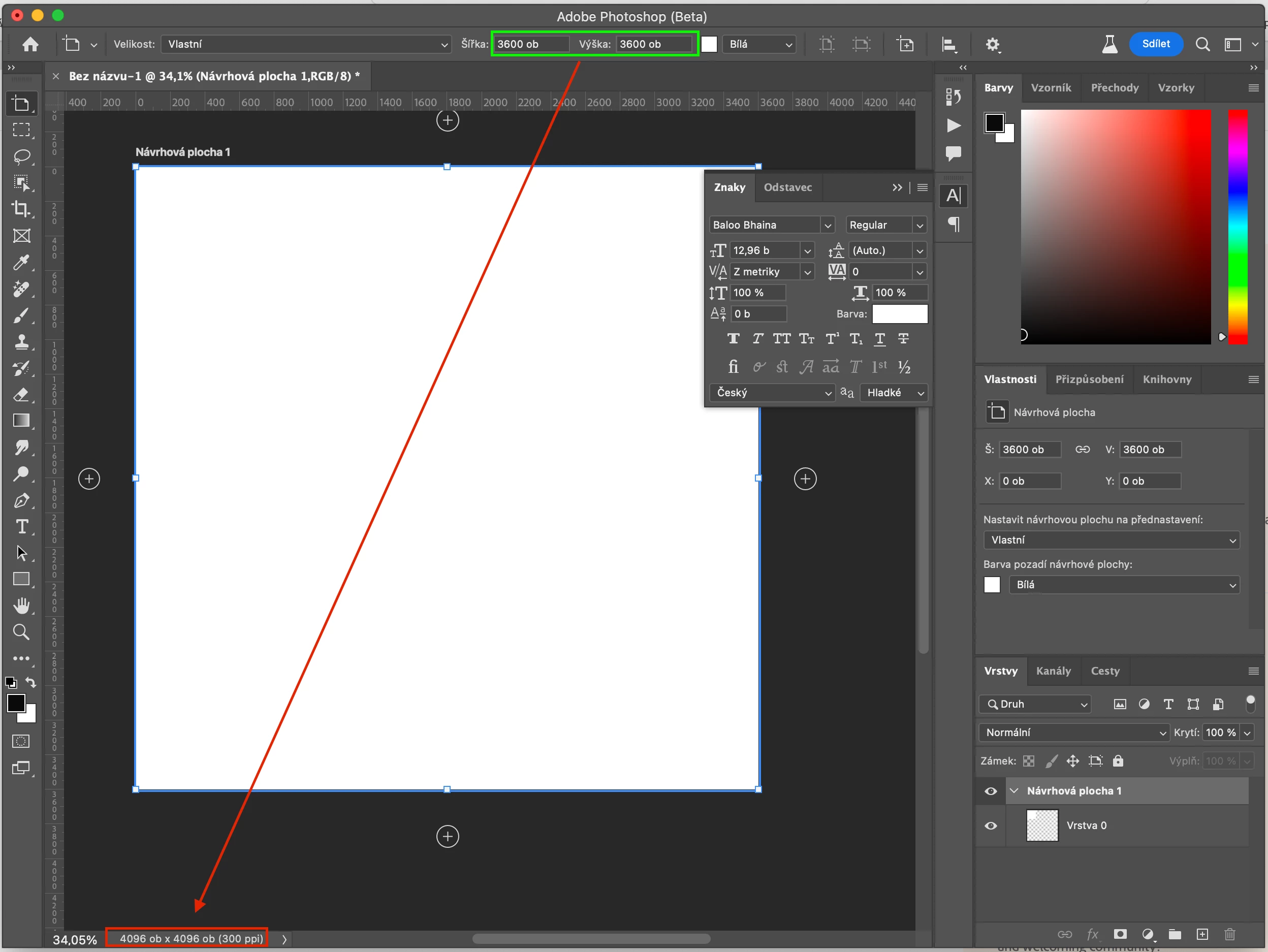
Task: Select the Eraser tool
Action: [x=21, y=394]
